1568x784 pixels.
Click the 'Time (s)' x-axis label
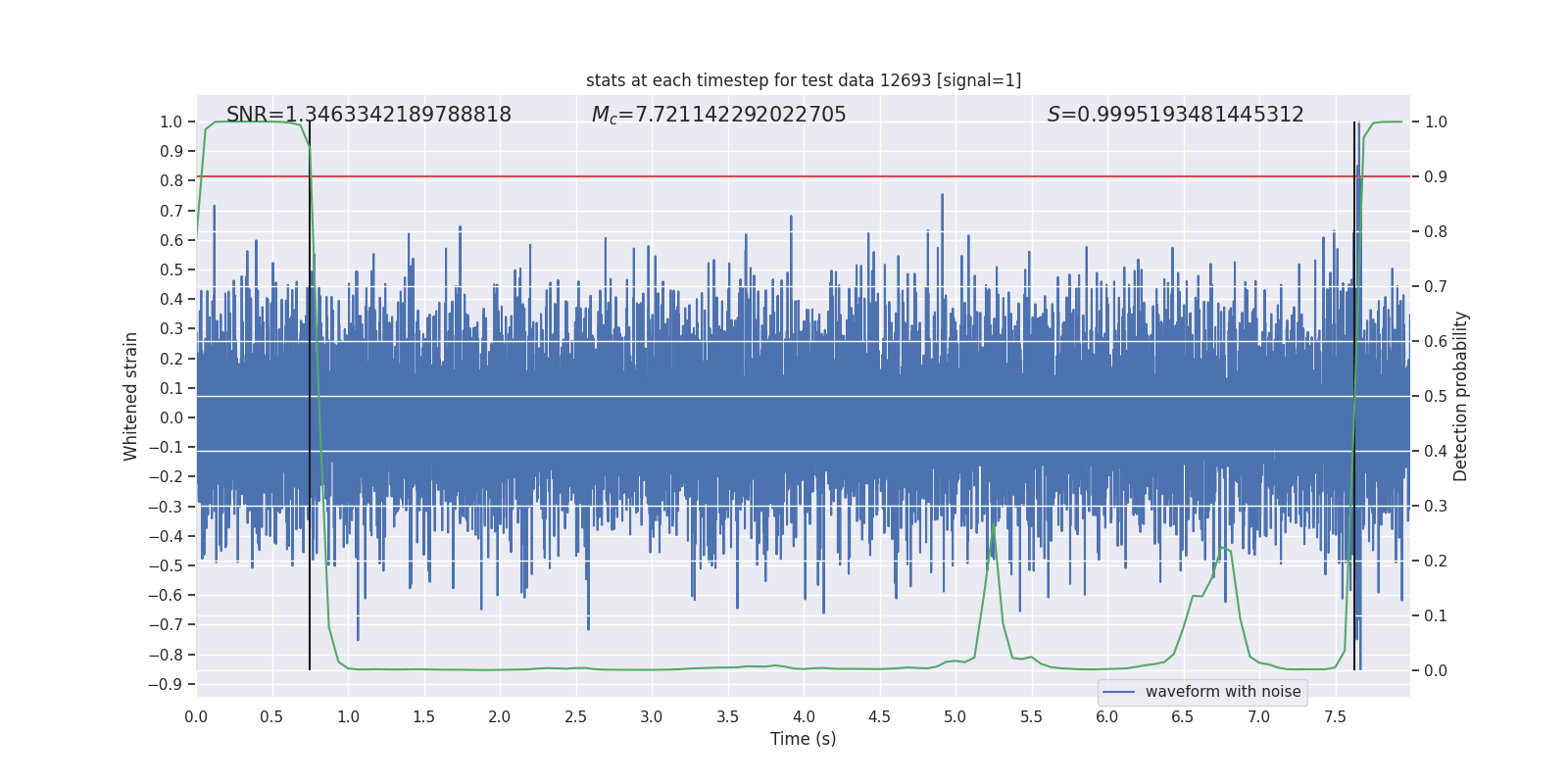coord(803,739)
